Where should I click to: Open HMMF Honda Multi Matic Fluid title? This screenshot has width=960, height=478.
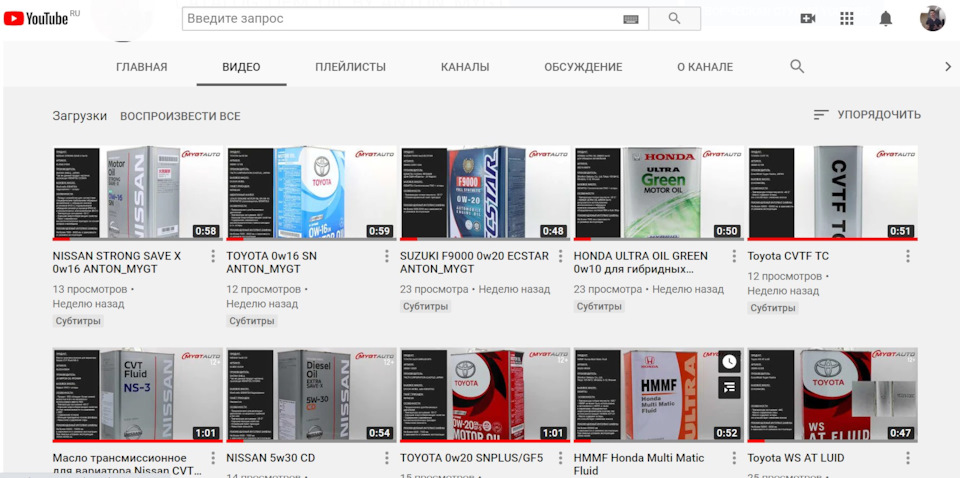coord(639,464)
